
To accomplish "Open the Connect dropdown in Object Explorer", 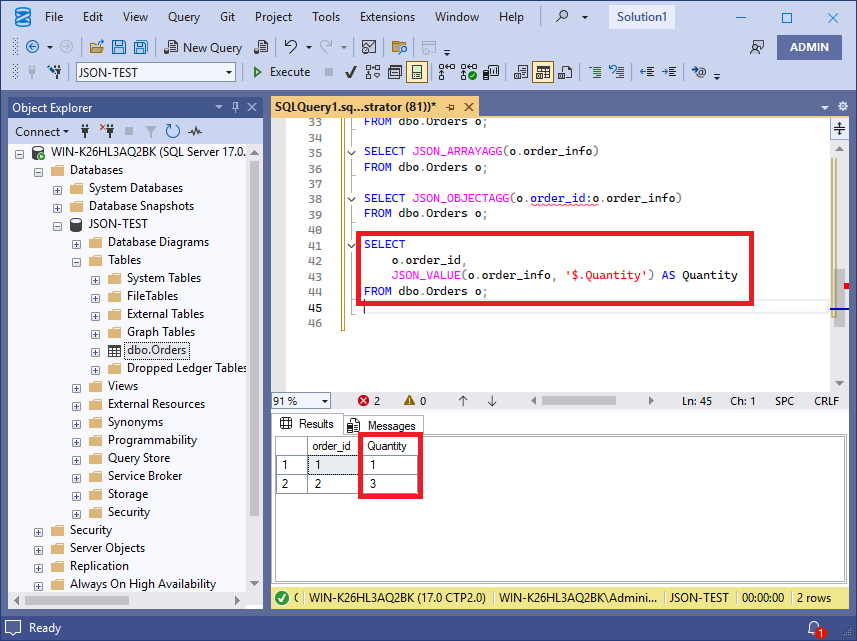I will point(42,132).
